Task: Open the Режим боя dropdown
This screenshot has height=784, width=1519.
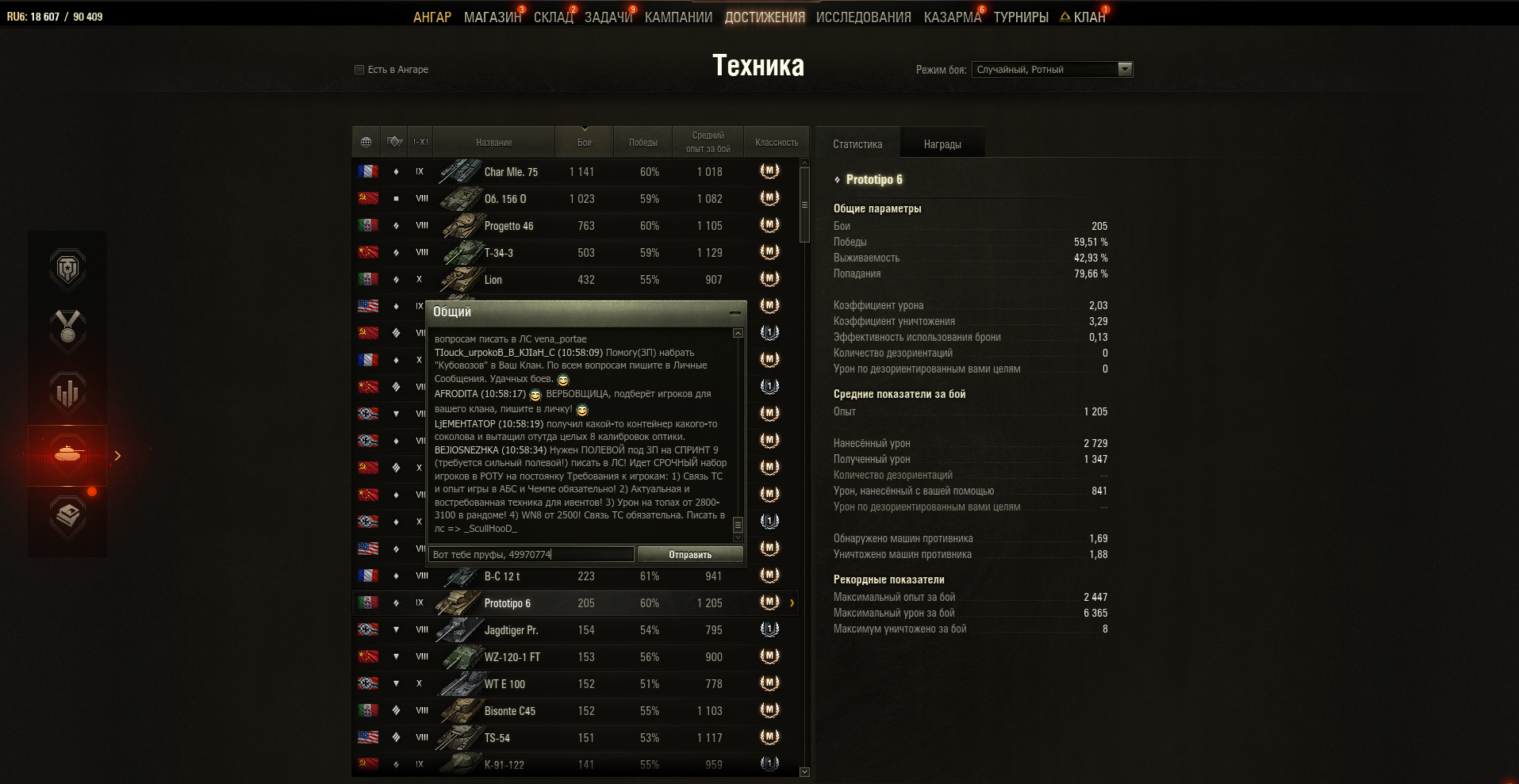Action: pos(1052,70)
